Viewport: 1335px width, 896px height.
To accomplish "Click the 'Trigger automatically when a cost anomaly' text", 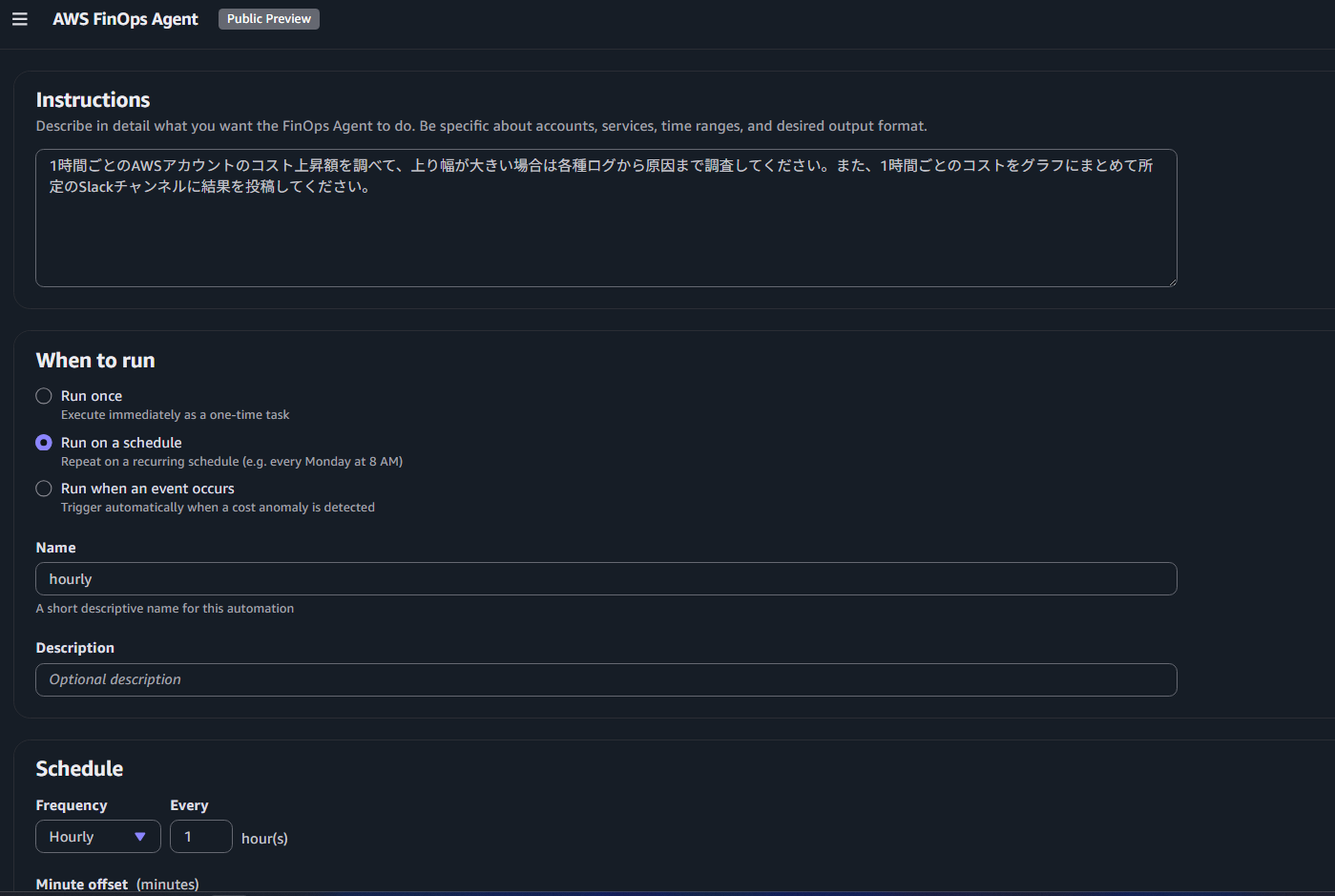I will (x=218, y=508).
